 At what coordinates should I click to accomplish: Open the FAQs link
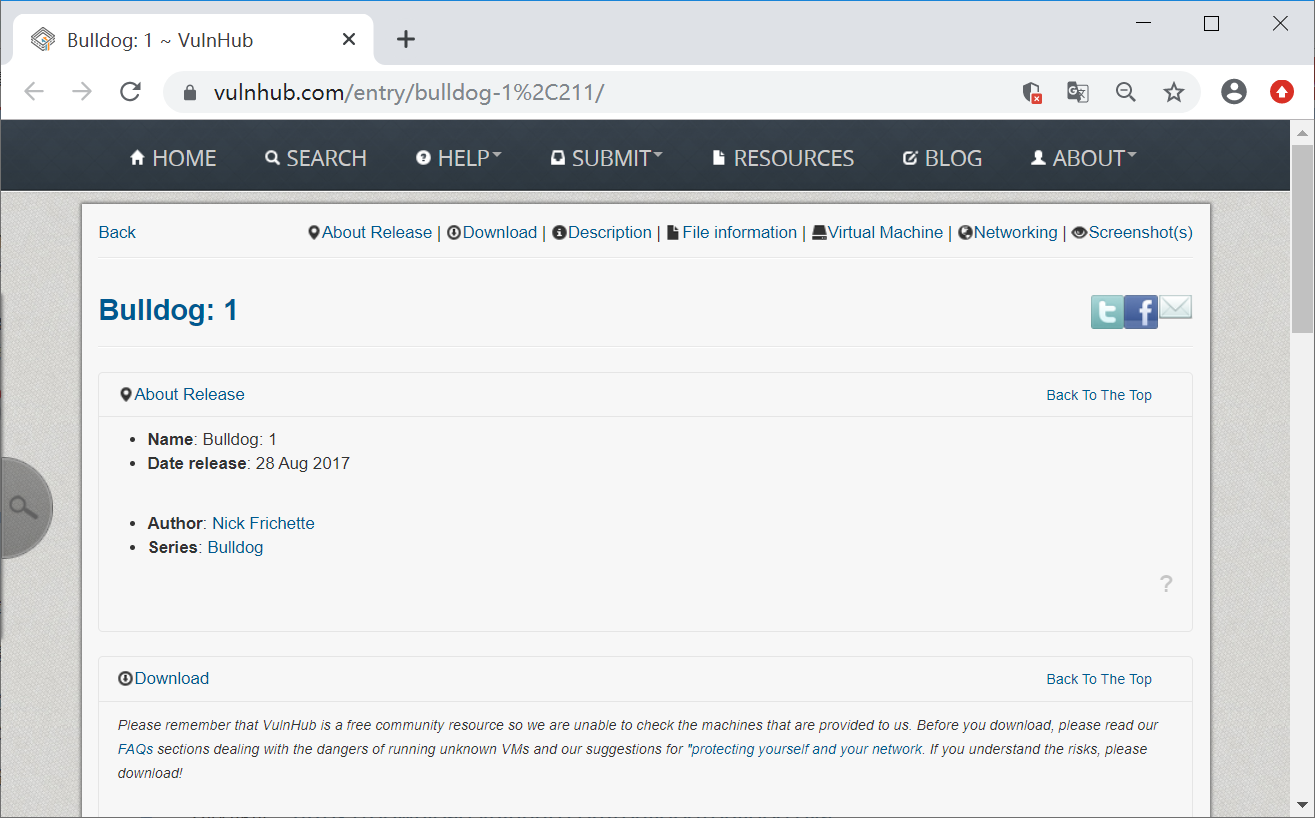pos(135,749)
